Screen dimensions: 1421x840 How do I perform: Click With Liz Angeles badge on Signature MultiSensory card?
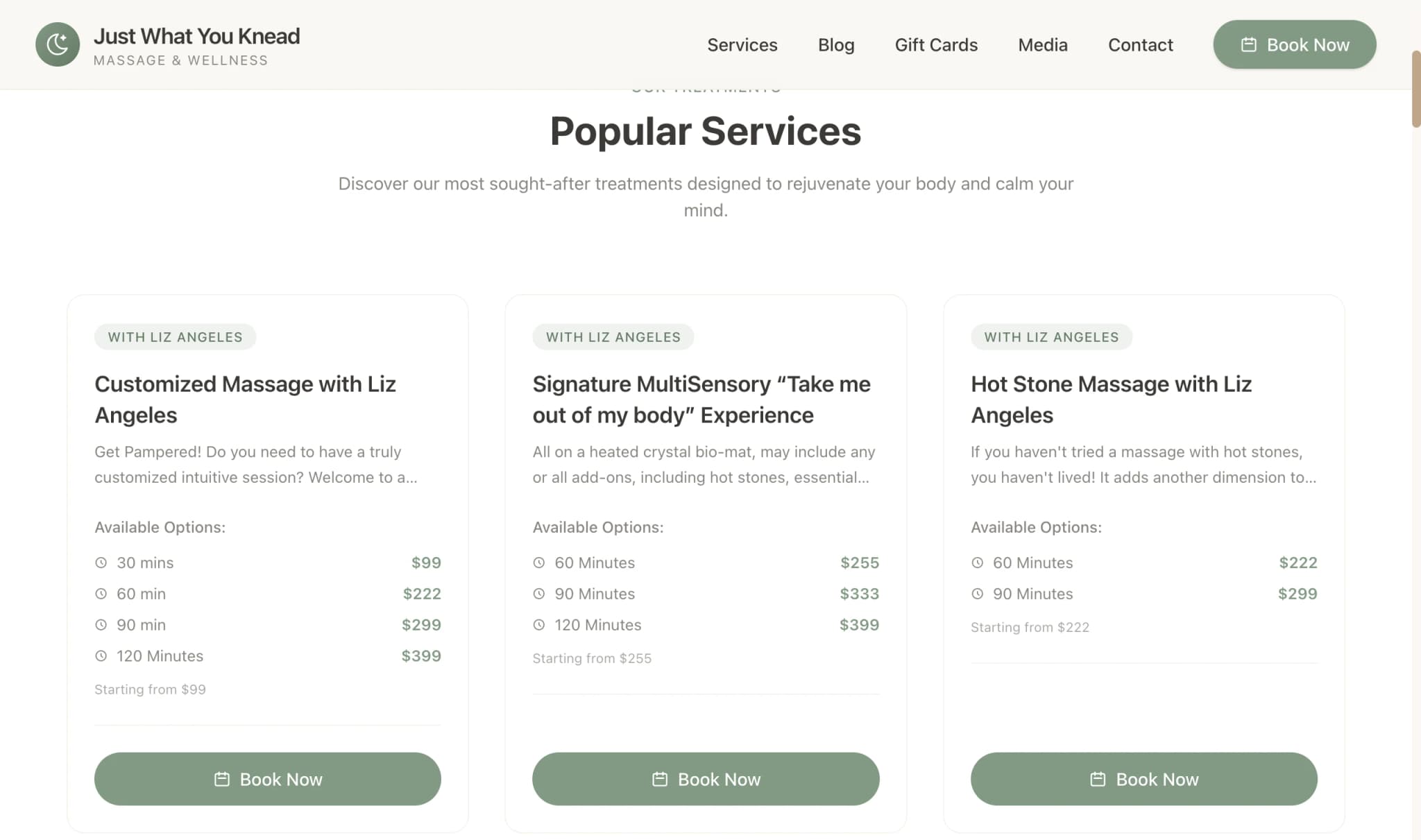[613, 337]
